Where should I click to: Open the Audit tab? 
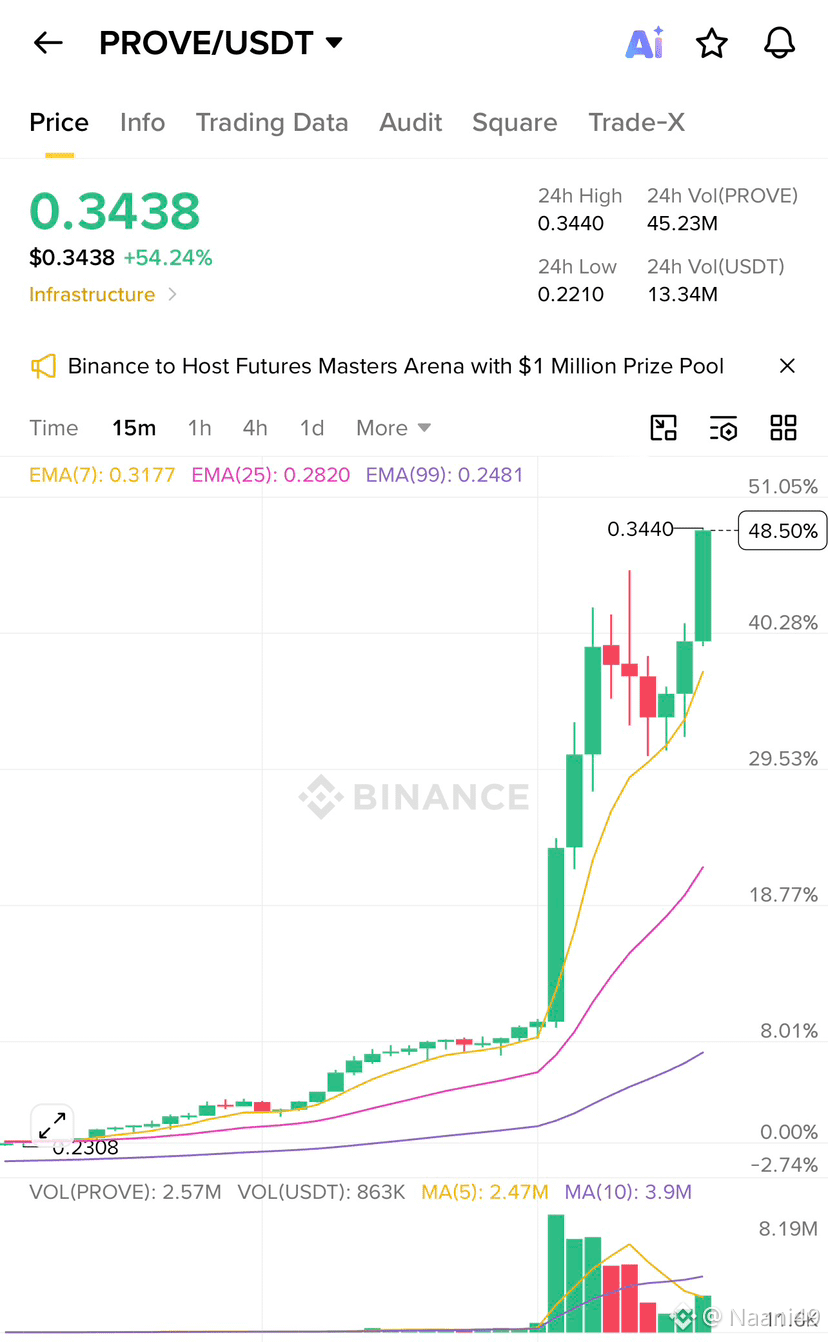(411, 122)
